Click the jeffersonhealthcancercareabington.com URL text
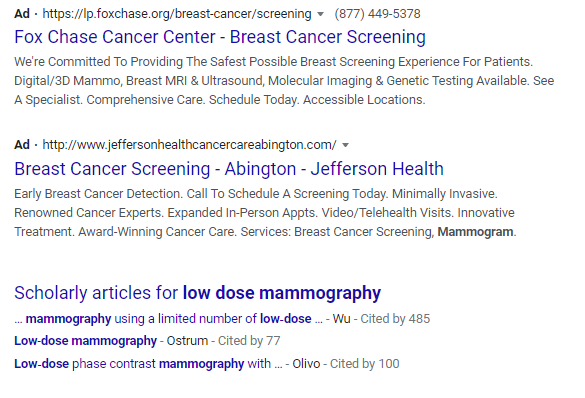Image resolution: width=585 pixels, height=398 pixels. pyautogui.click(x=189, y=145)
